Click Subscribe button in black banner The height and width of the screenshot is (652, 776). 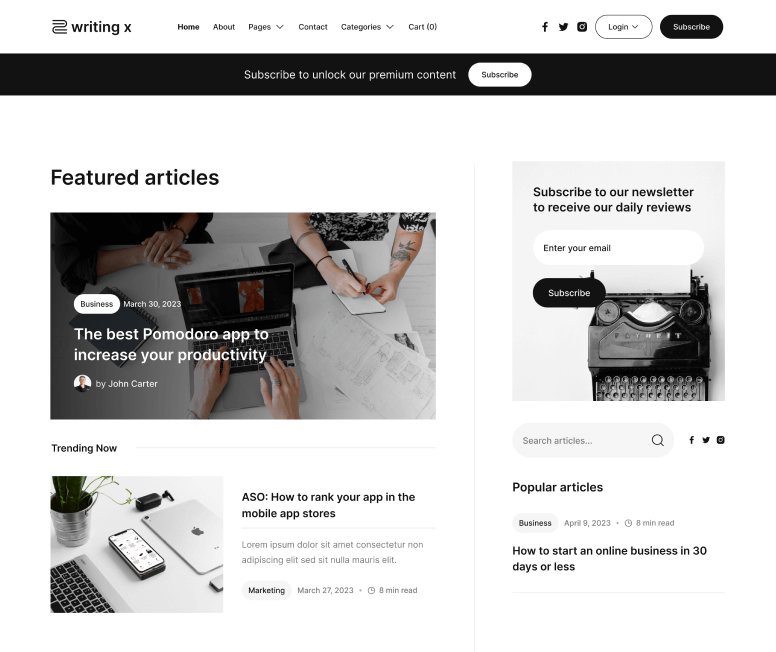click(x=499, y=75)
